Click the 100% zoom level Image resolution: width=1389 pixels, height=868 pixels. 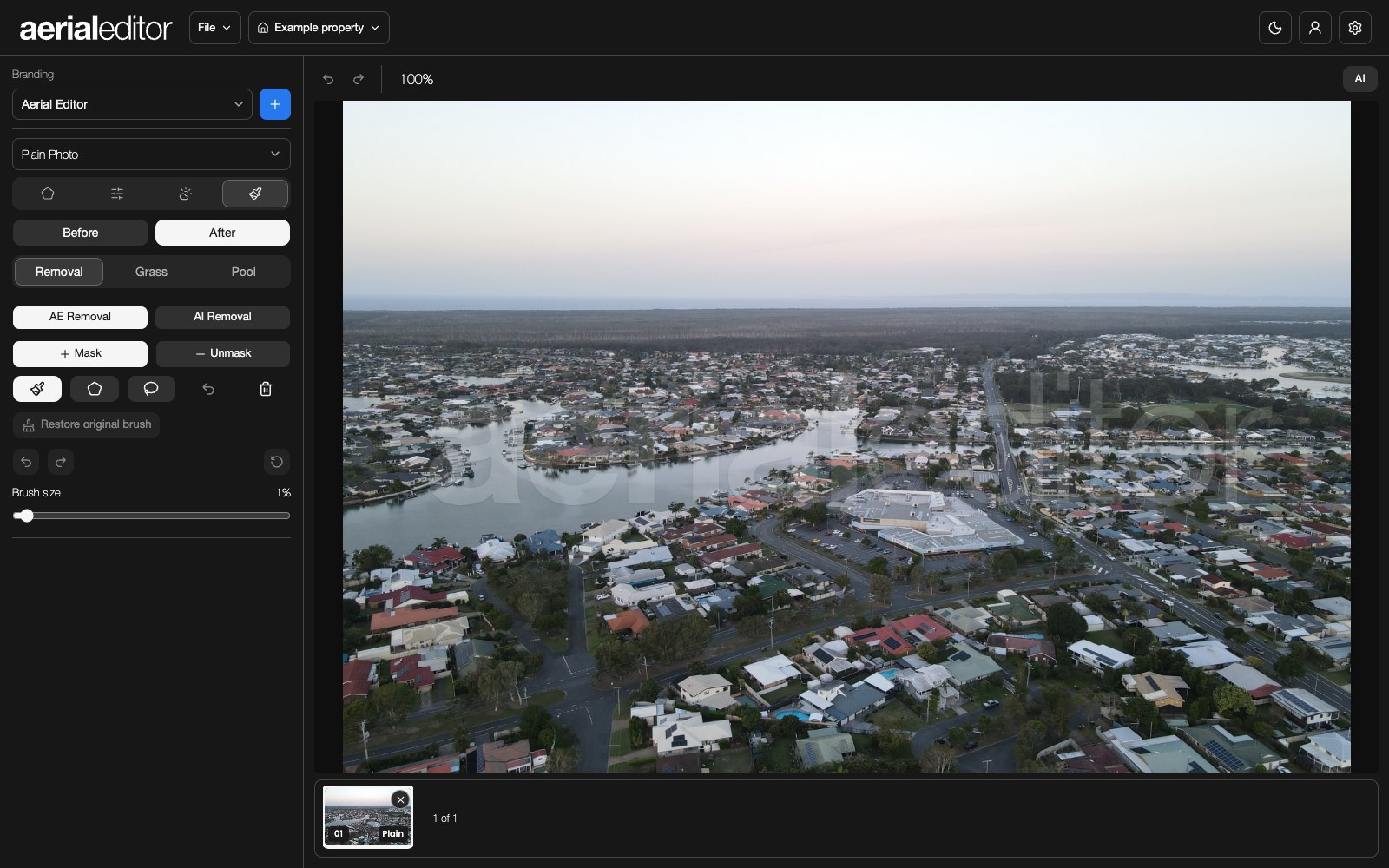click(416, 79)
